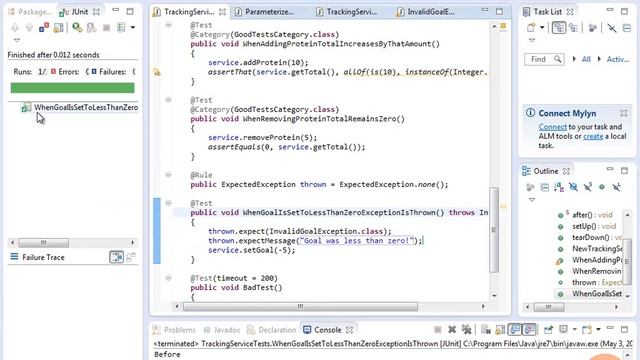Viewport: 640px width, 360px height.
Task: Click the JUnit results horizontal scrollbar thumb
Action: pyautogui.click(x=44, y=243)
